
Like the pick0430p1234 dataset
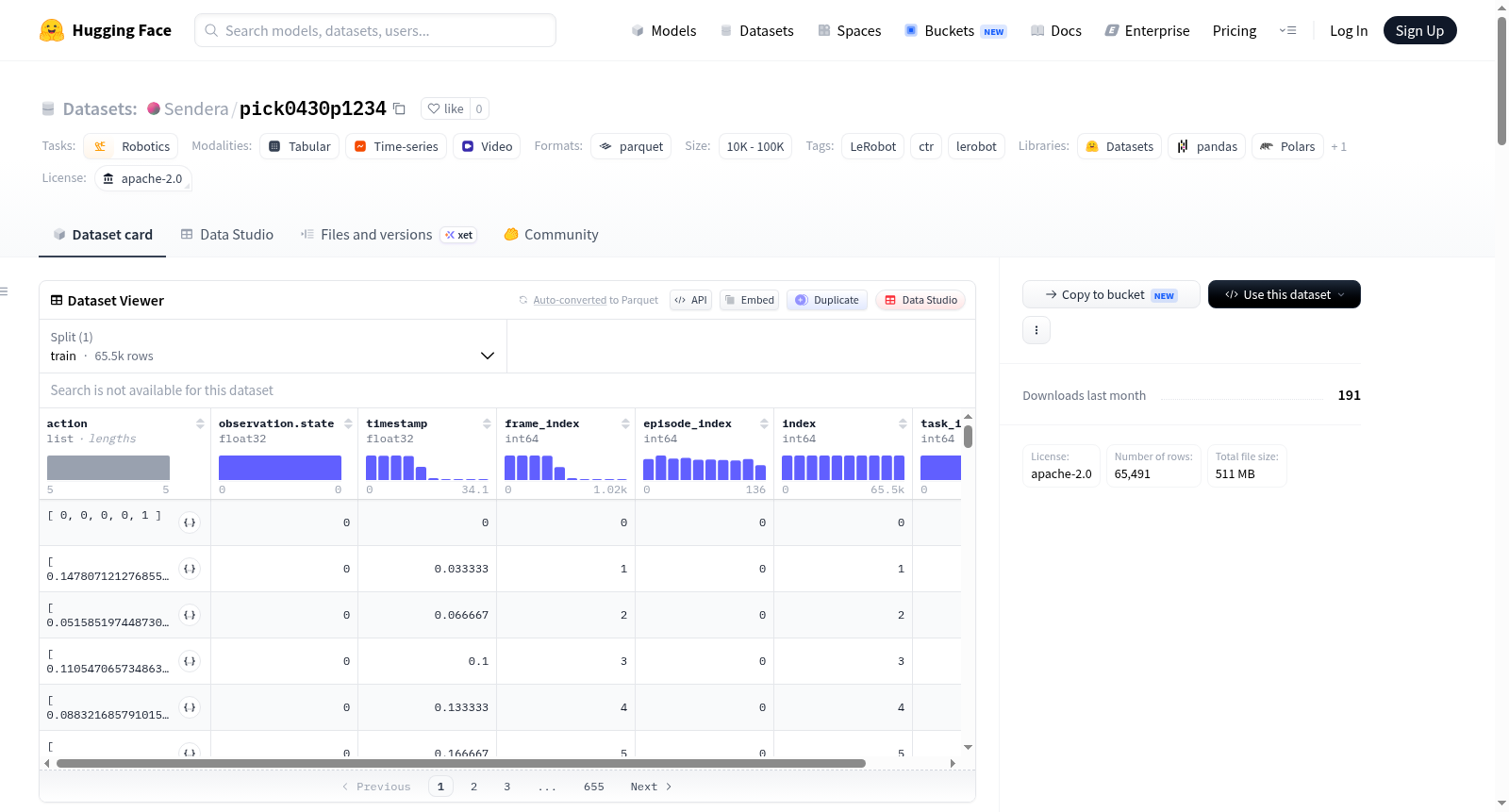tap(446, 108)
